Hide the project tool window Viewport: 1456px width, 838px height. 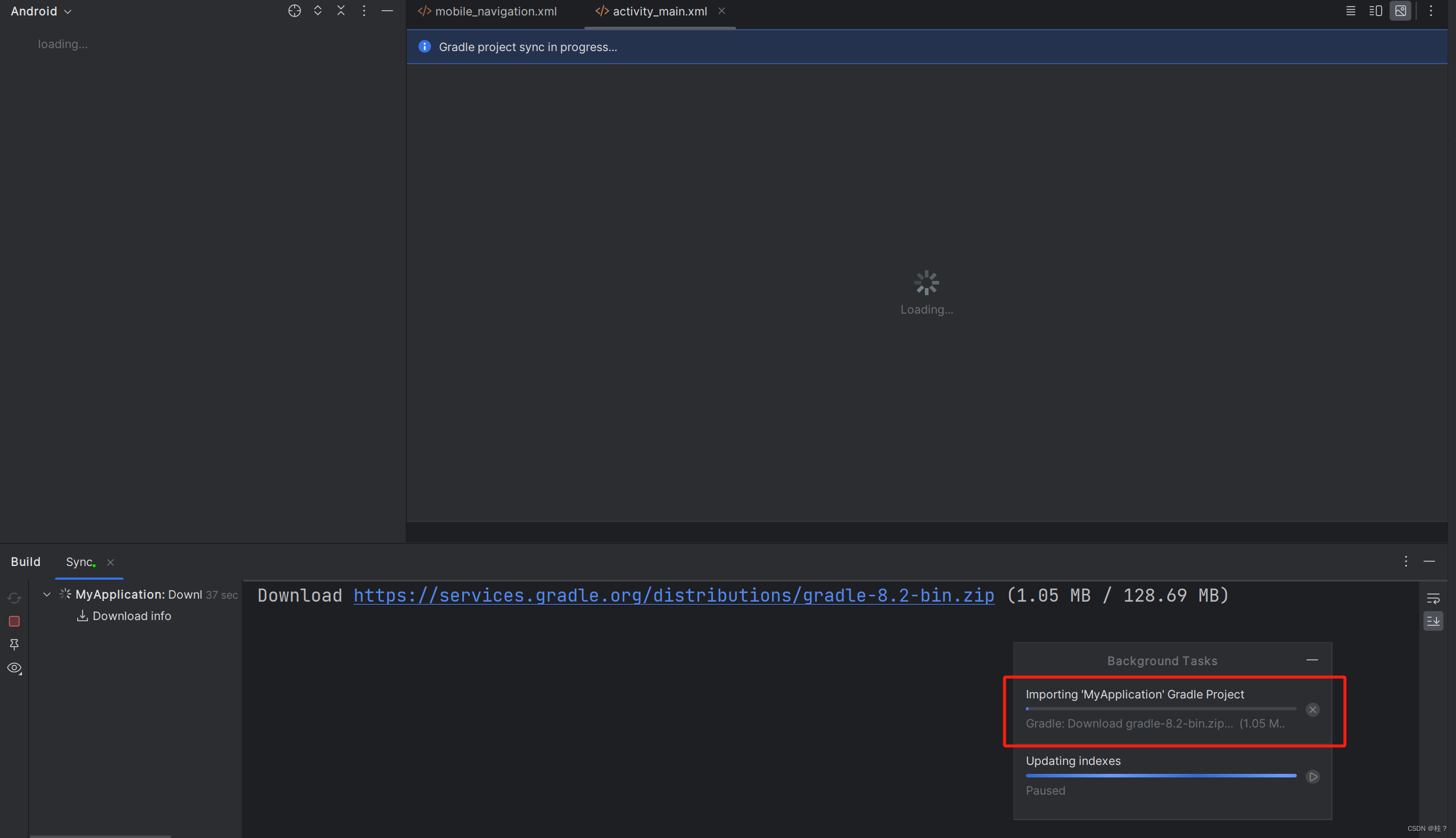coord(387,11)
